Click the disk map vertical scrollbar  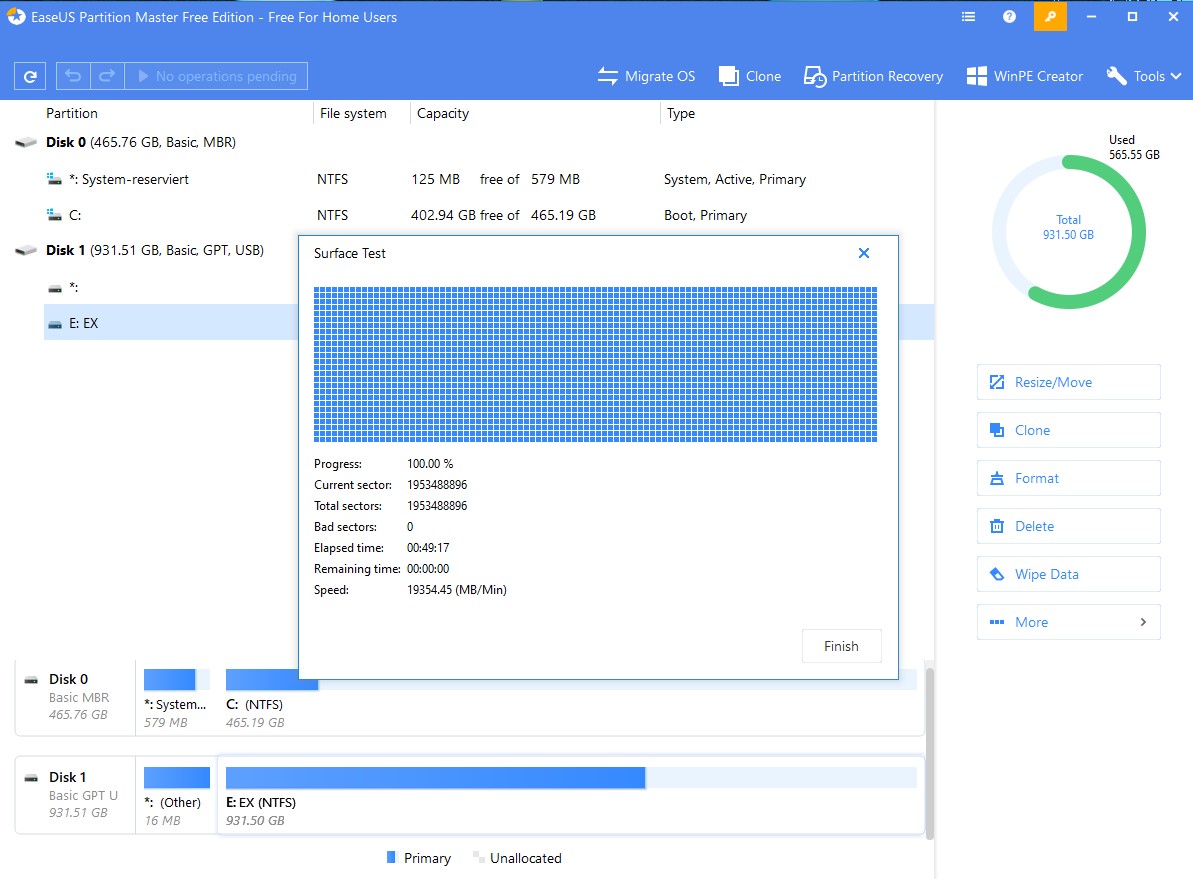click(929, 753)
